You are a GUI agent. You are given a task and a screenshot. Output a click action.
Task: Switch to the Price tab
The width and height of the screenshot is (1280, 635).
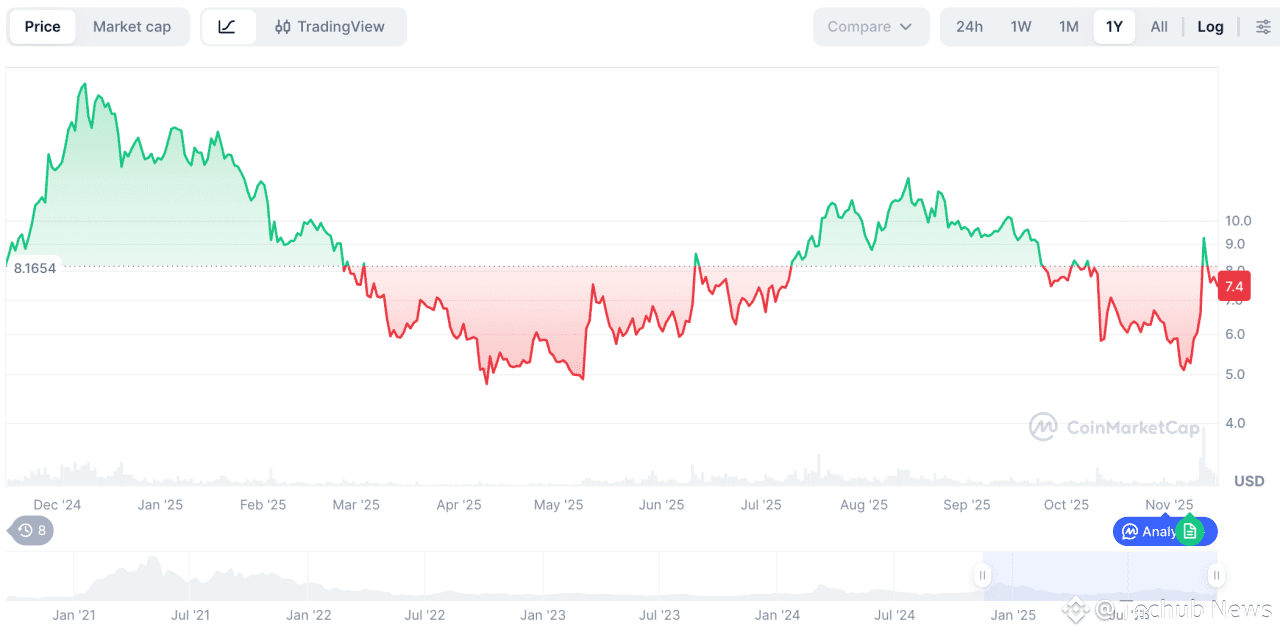pos(43,27)
